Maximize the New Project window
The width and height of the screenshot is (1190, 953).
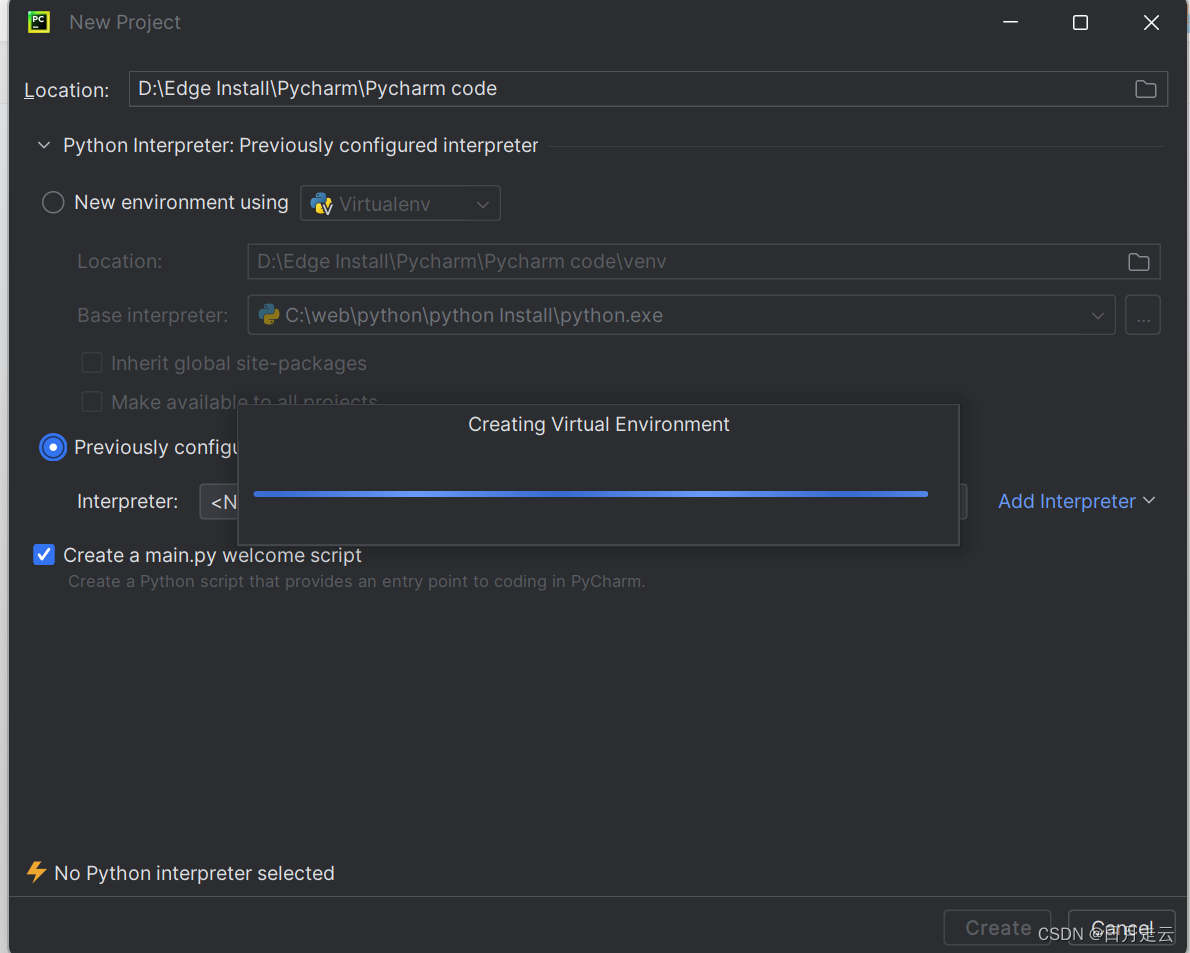click(1080, 23)
